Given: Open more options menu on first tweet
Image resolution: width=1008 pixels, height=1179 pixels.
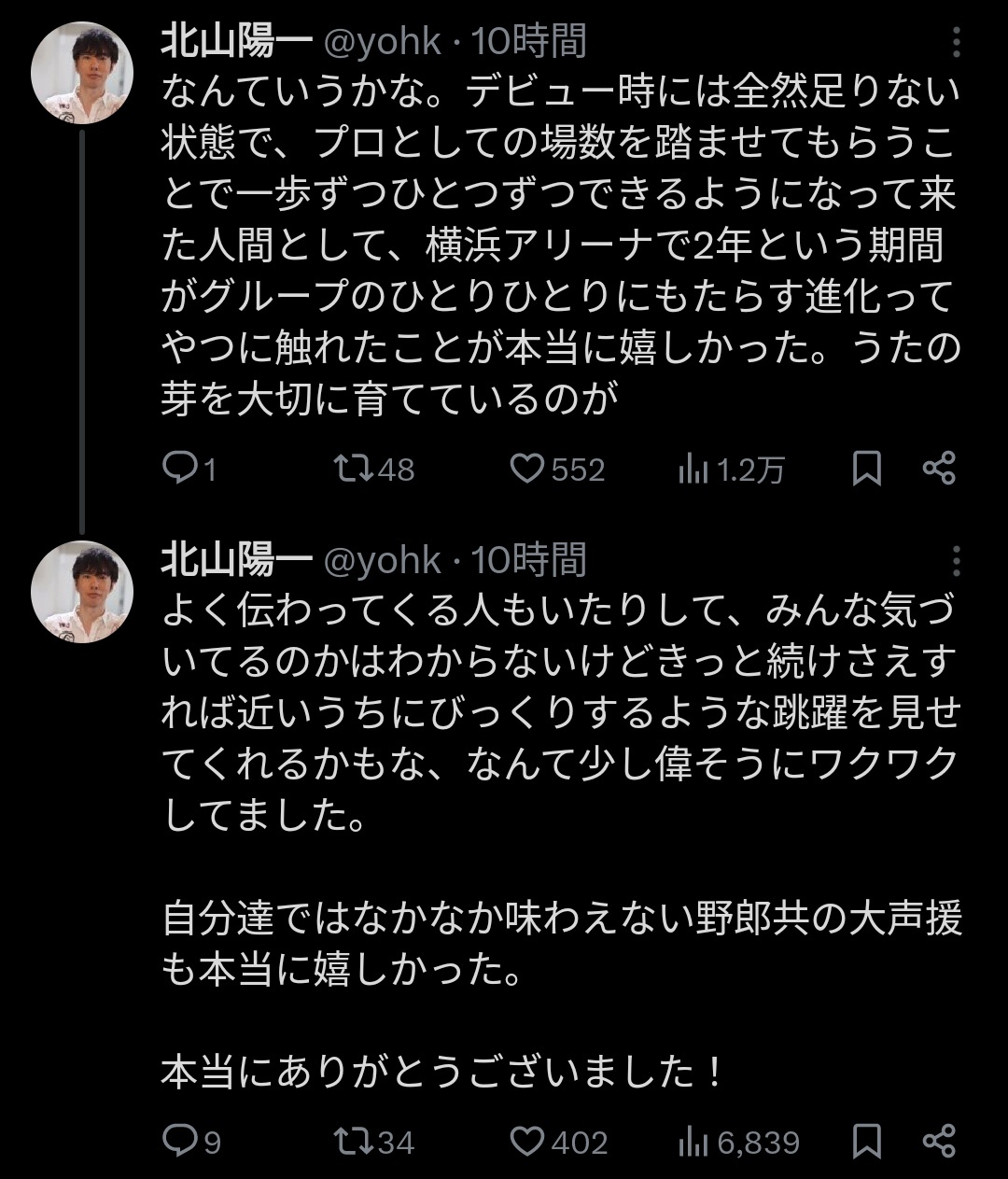Looking at the screenshot, I should pos(956,42).
